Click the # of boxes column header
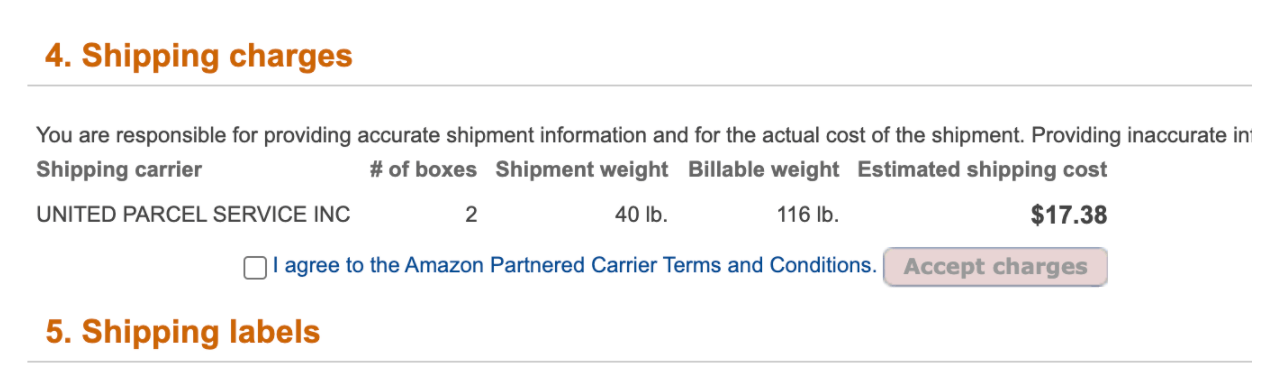This screenshot has height=390, width=1284. 423,170
